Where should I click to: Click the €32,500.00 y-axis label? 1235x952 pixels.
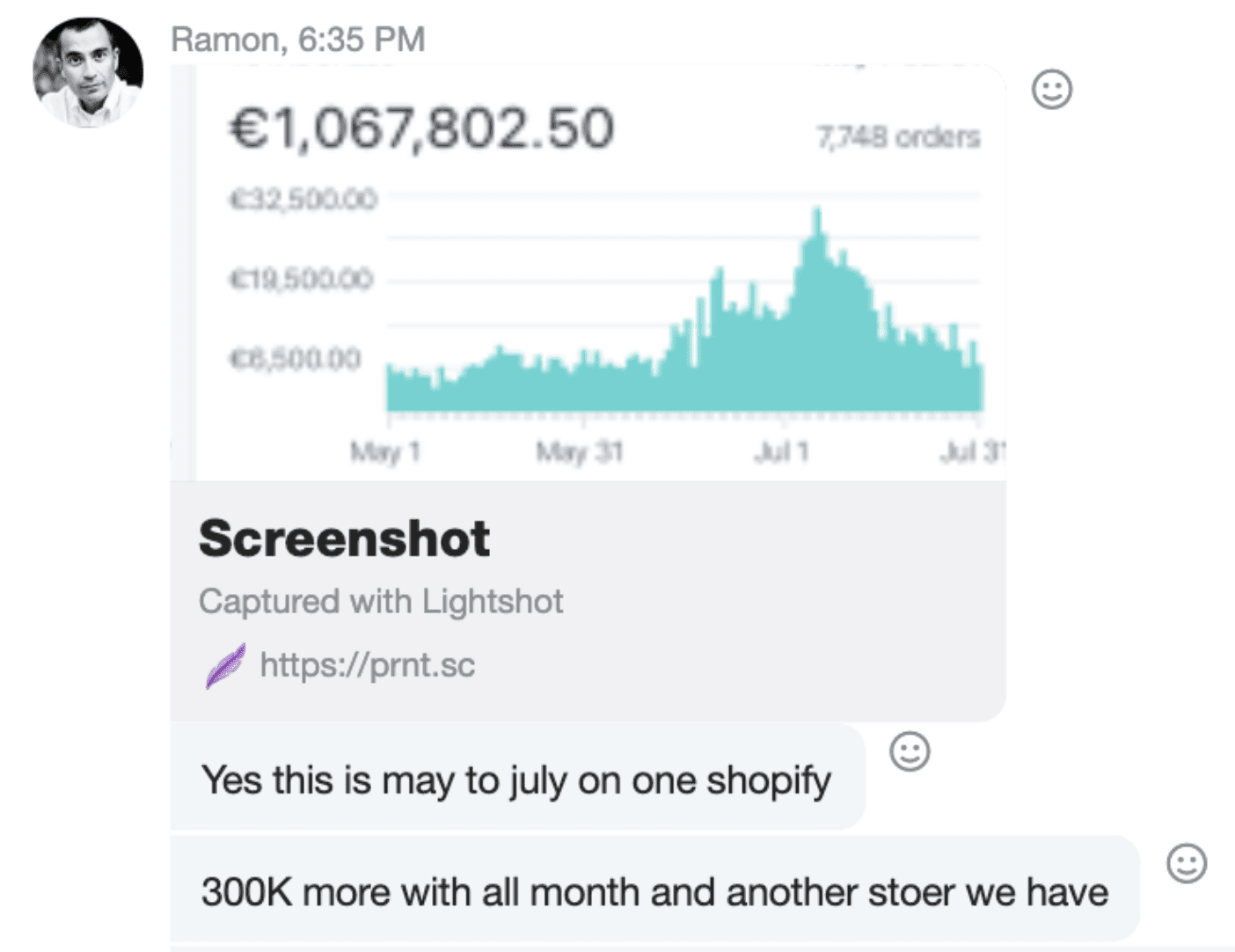(x=303, y=200)
